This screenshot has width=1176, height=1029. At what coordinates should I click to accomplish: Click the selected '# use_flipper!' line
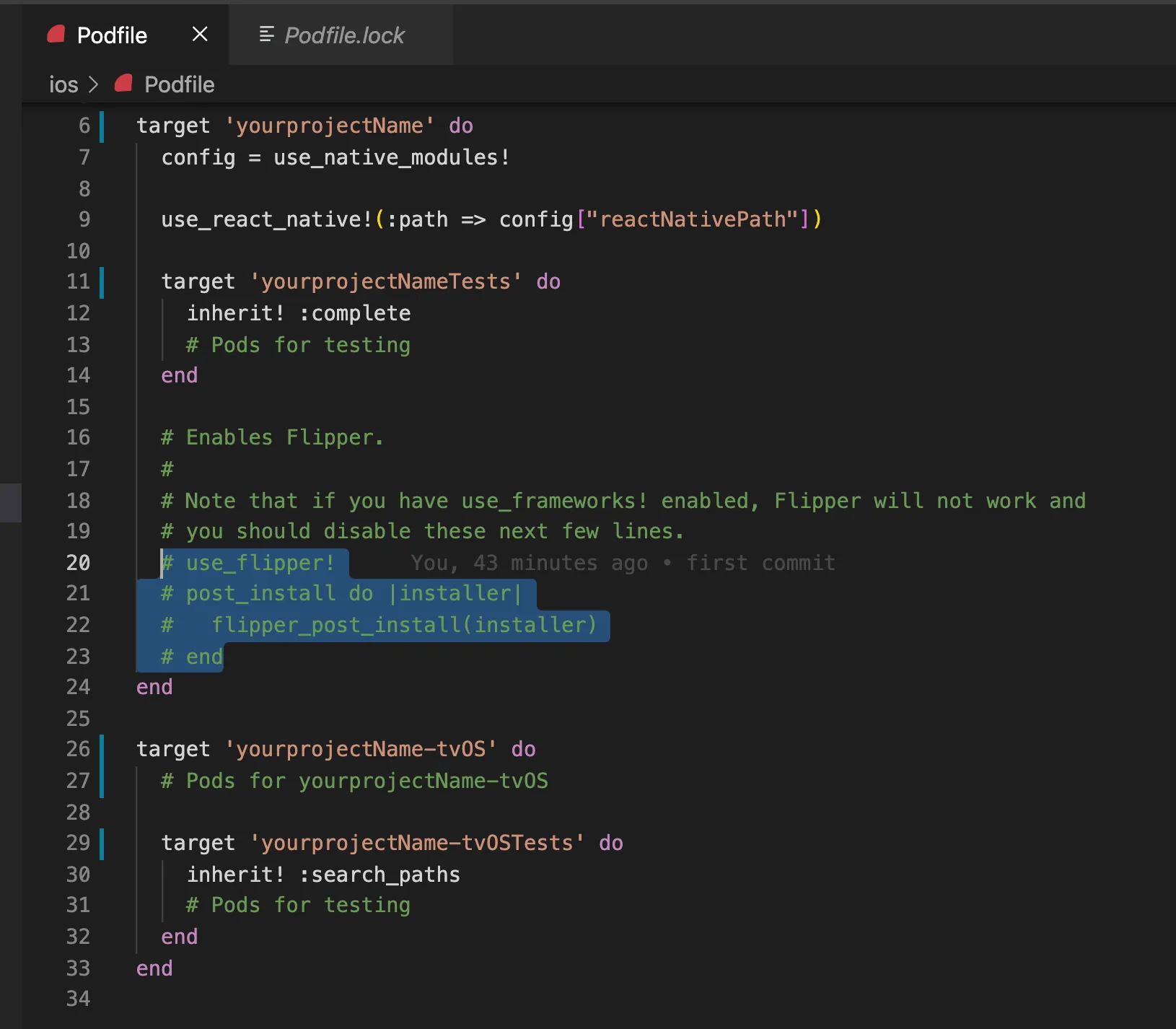click(248, 563)
